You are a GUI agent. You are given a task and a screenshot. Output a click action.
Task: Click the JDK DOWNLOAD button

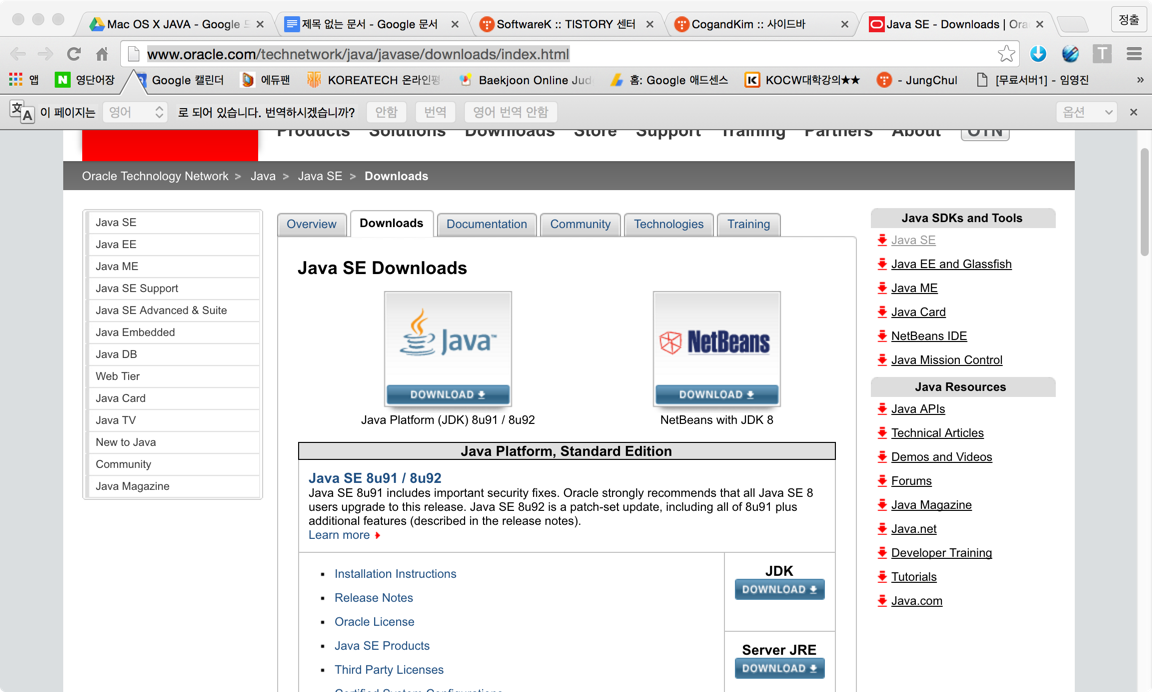(x=780, y=589)
